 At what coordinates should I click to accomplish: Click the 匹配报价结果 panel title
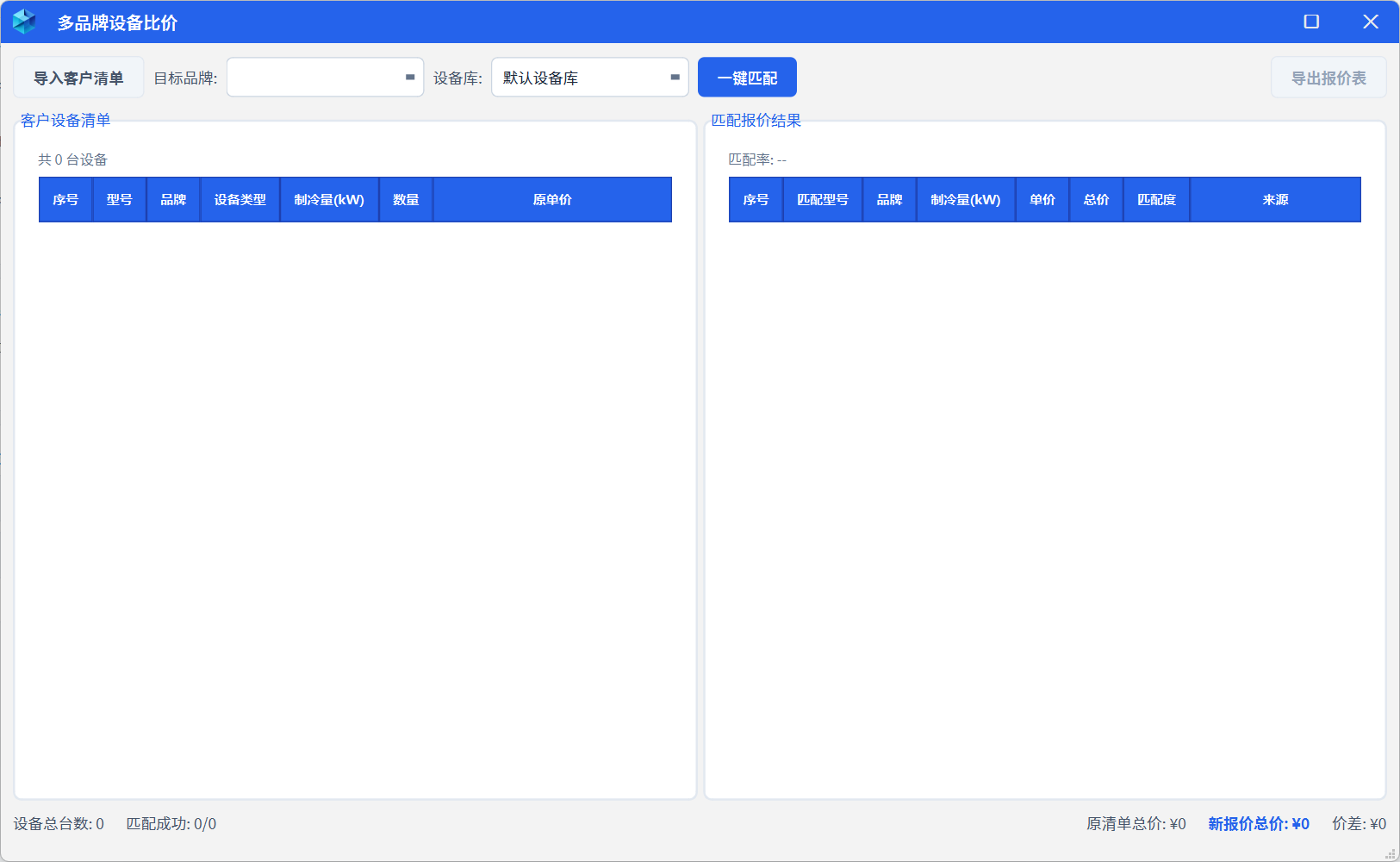click(755, 121)
